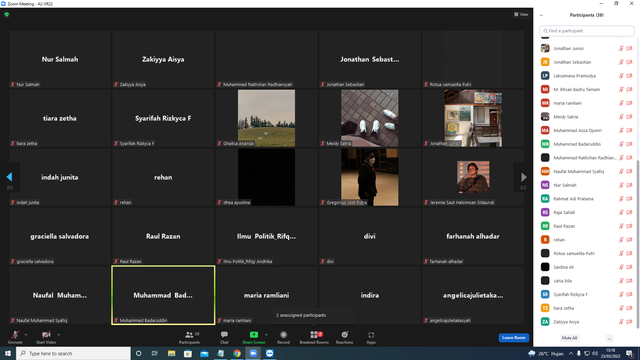This screenshot has height=360, width=640.
Task: Click the participants list scrollbar
Action: pyautogui.click(x=638, y=245)
